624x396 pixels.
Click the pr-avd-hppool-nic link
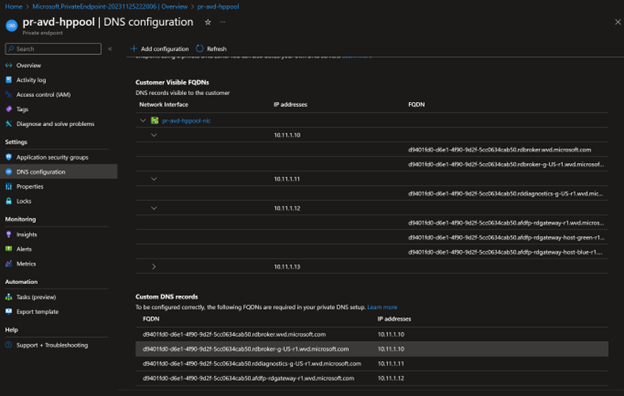point(186,121)
